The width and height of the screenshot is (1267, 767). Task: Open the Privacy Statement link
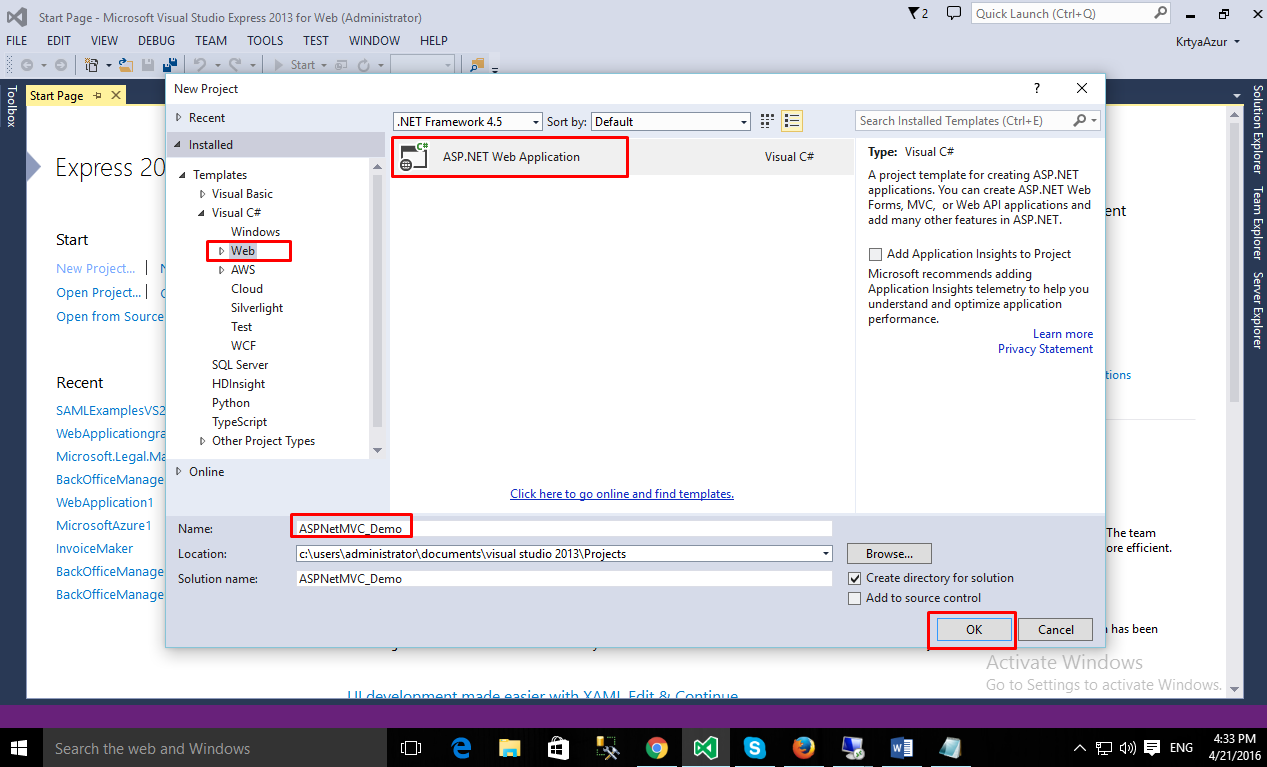(x=1045, y=349)
